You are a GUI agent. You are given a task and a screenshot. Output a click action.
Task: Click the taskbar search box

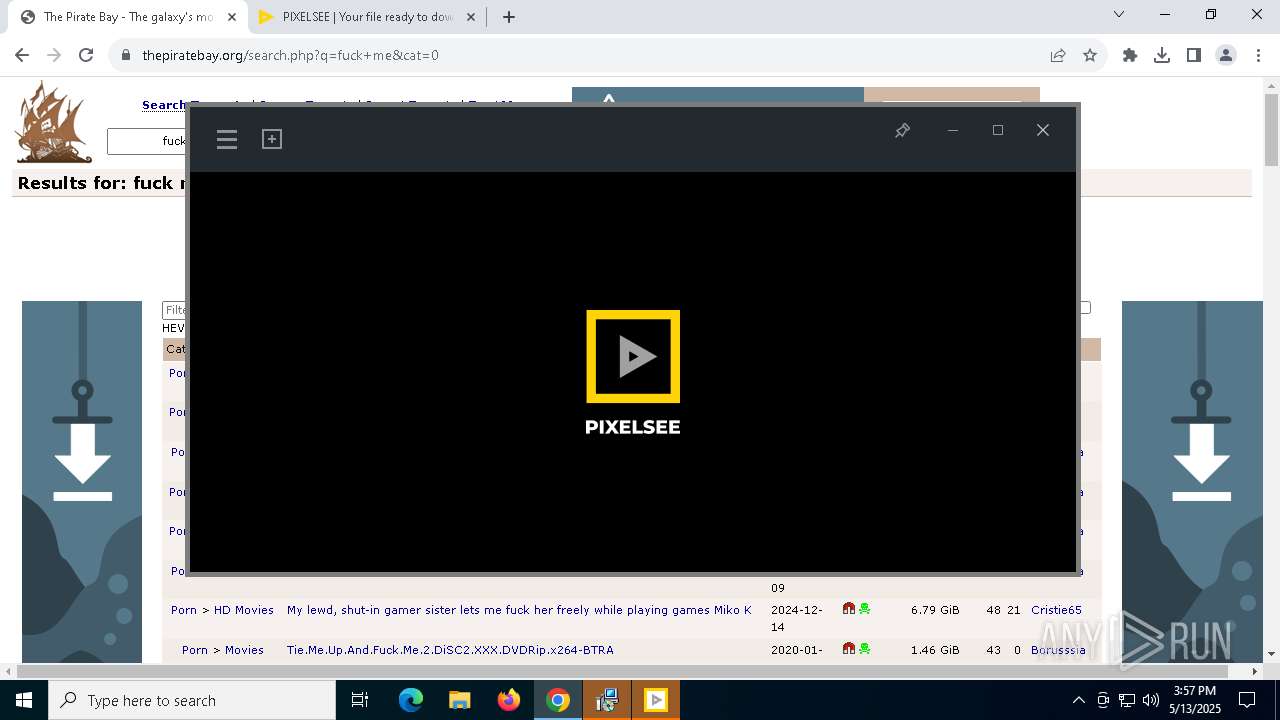pos(192,700)
